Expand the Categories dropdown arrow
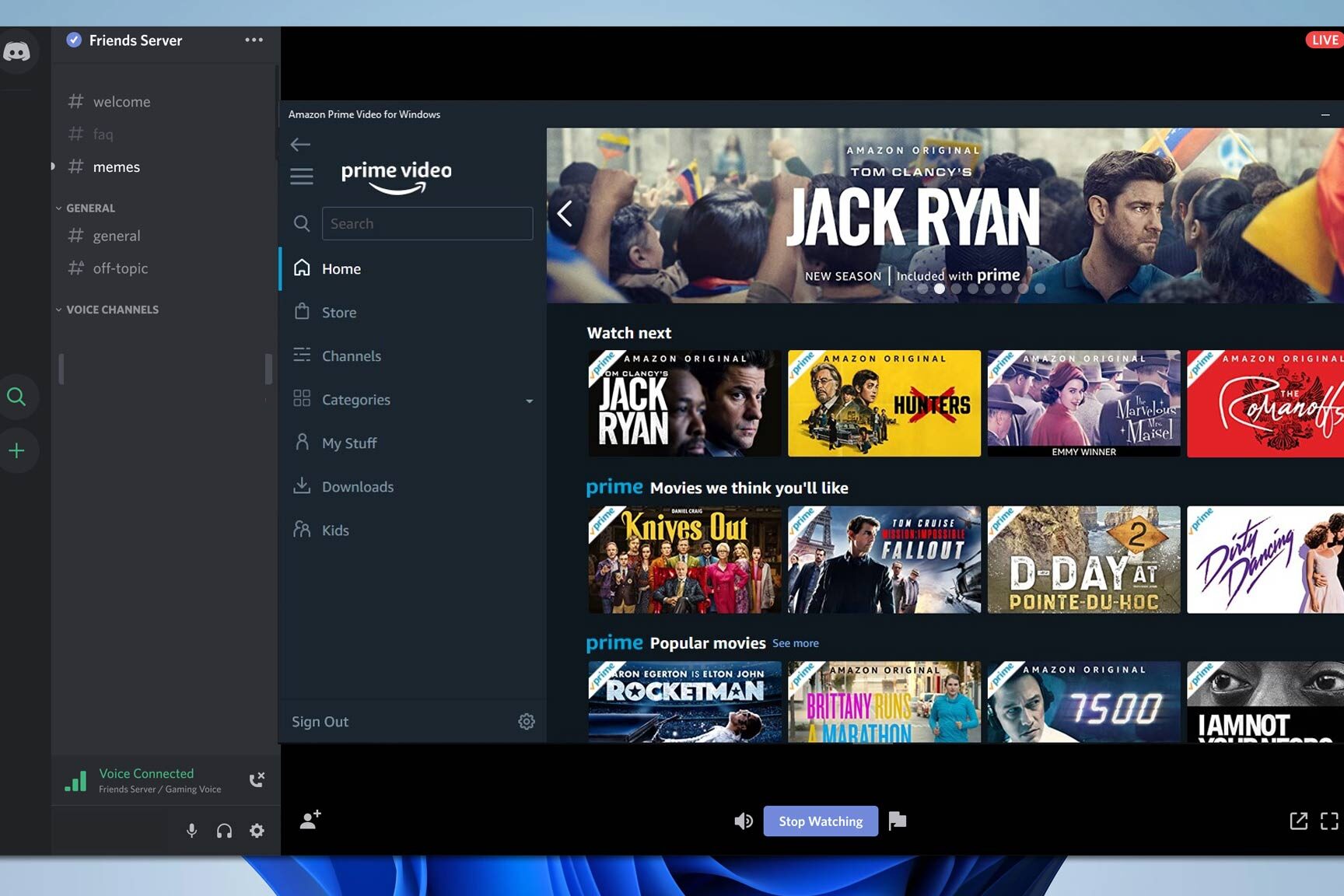1344x896 pixels. (x=529, y=401)
